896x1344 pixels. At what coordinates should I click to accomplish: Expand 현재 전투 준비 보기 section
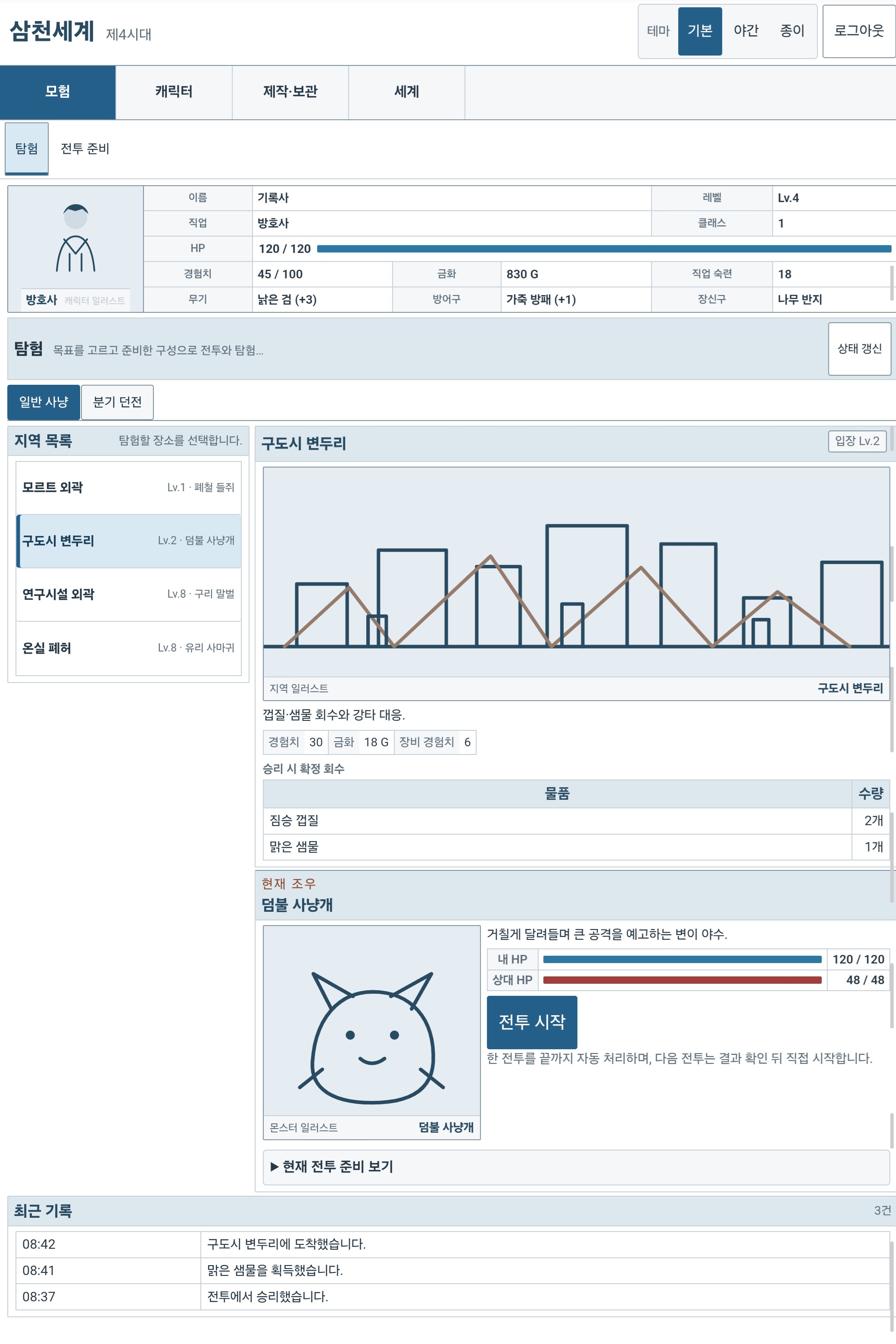click(576, 1167)
